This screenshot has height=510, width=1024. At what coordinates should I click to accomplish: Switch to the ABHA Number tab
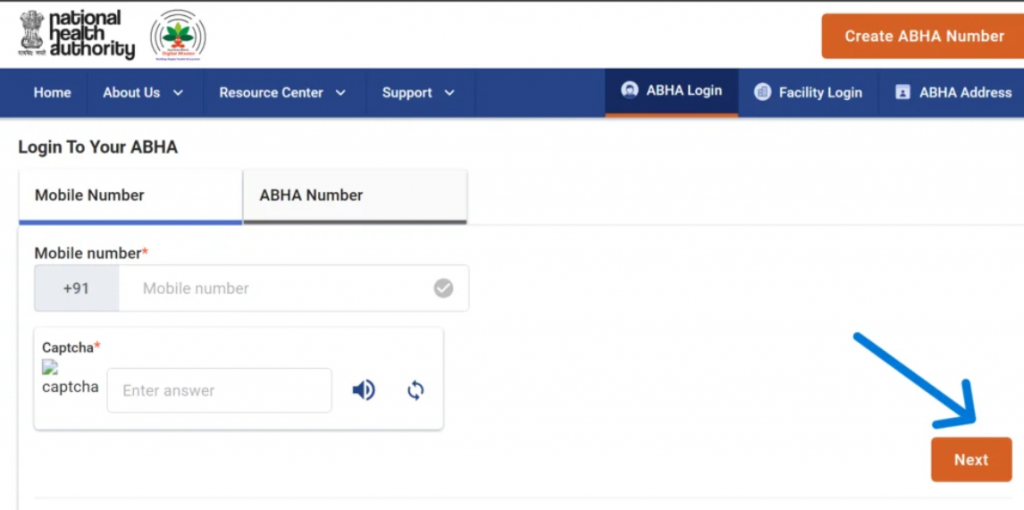(355, 196)
